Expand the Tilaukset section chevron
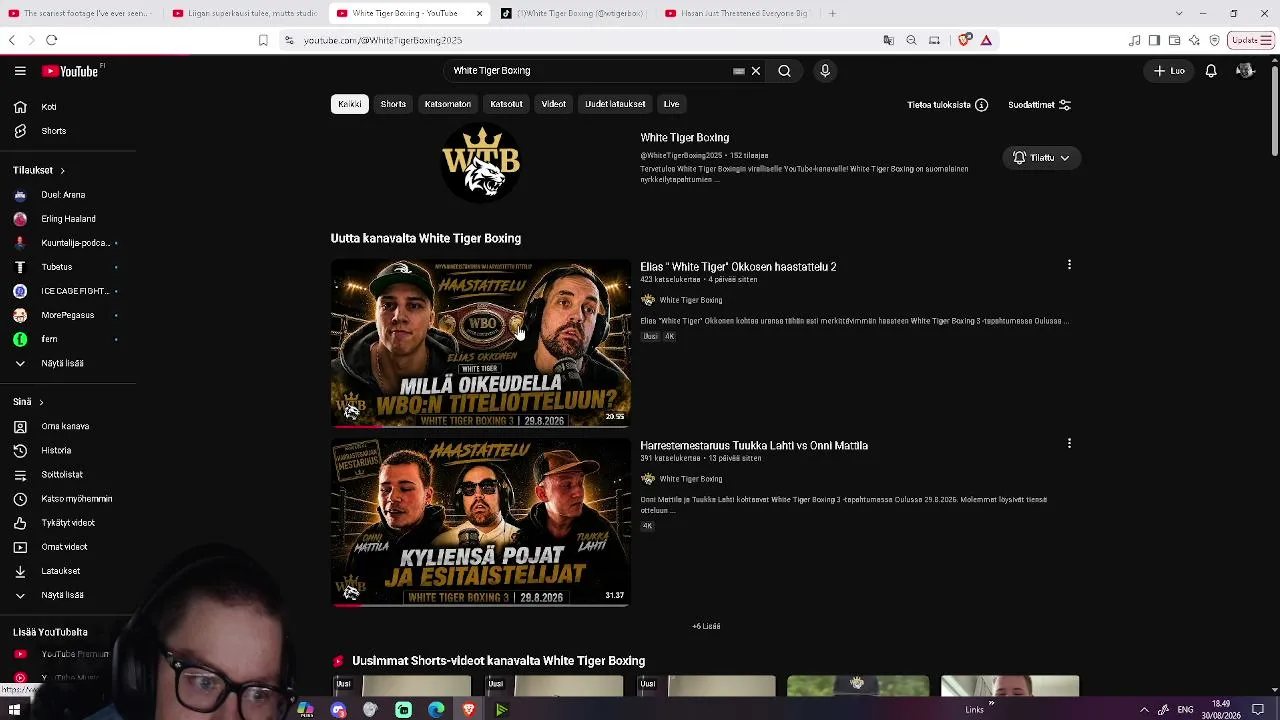The height and width of the screenshot is (720, 1280). pyautogui.click(x=62, y=171)
